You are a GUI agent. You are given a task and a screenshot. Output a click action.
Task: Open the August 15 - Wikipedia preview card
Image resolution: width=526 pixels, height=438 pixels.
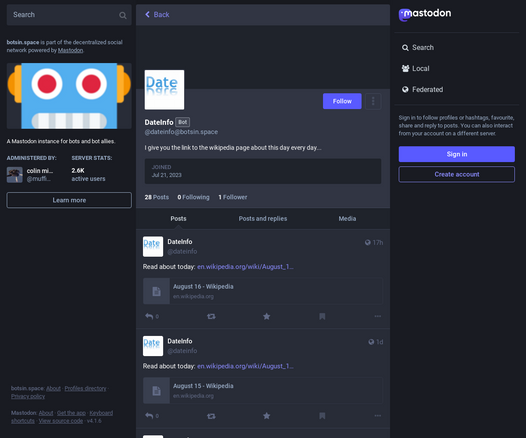click(263, 391)
